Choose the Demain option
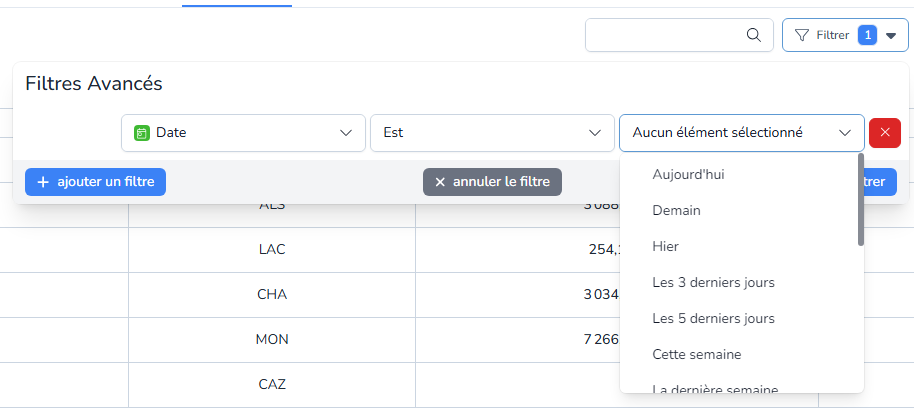This screenshot has width=914, height=408. pyautogui.click(x=676, y=210)
